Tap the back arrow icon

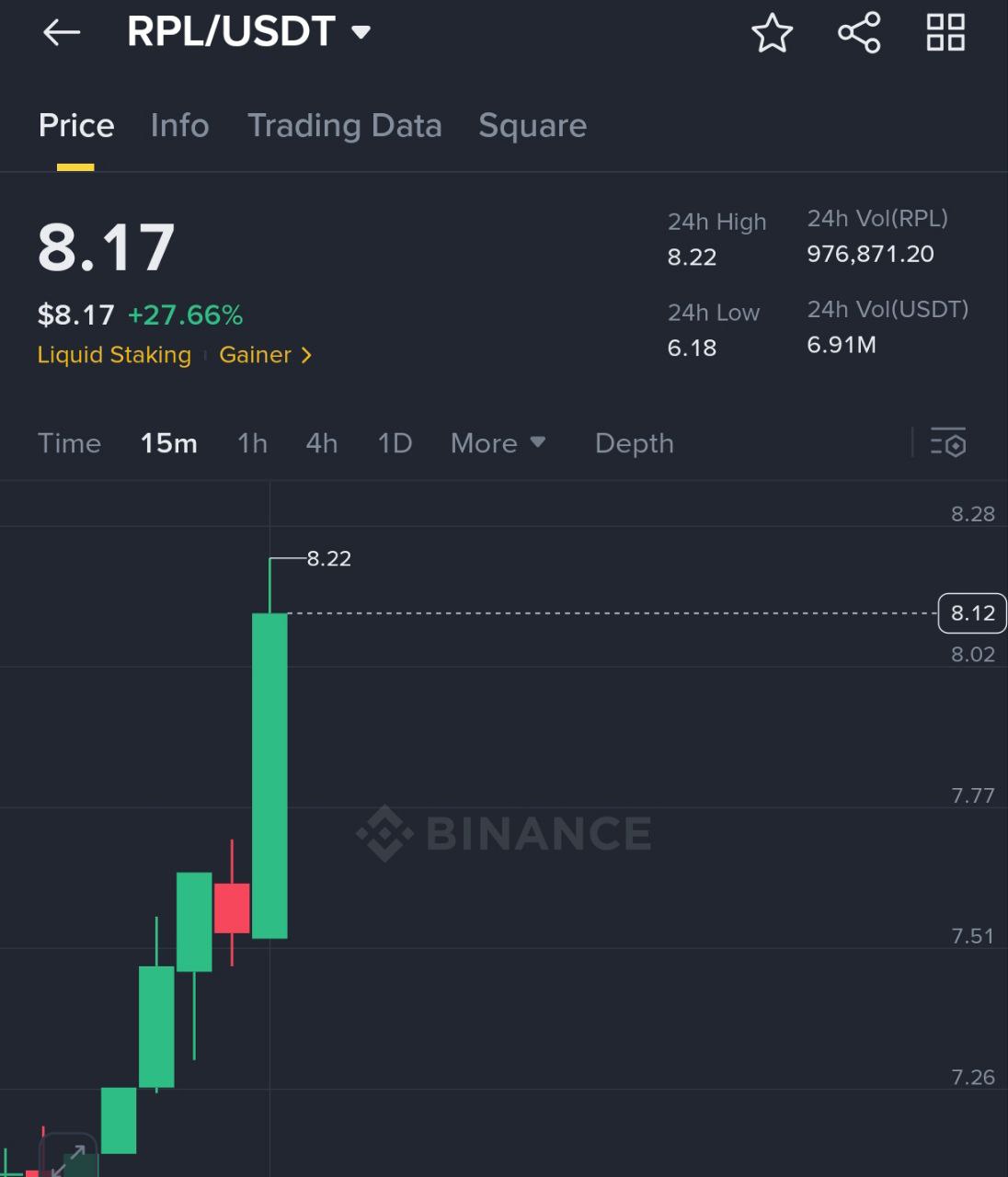62,33
